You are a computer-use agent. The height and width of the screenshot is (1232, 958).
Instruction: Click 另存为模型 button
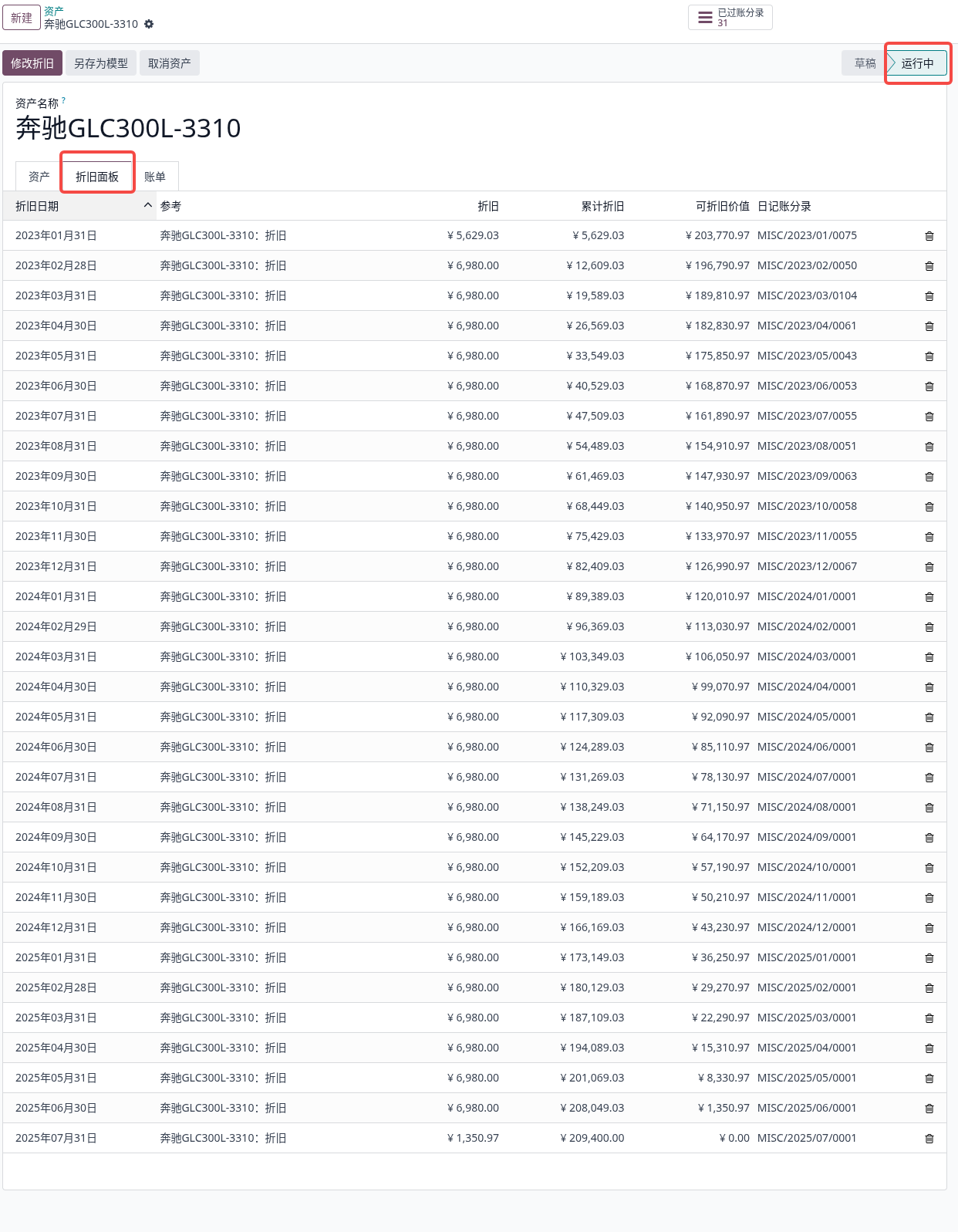[101, 63]
